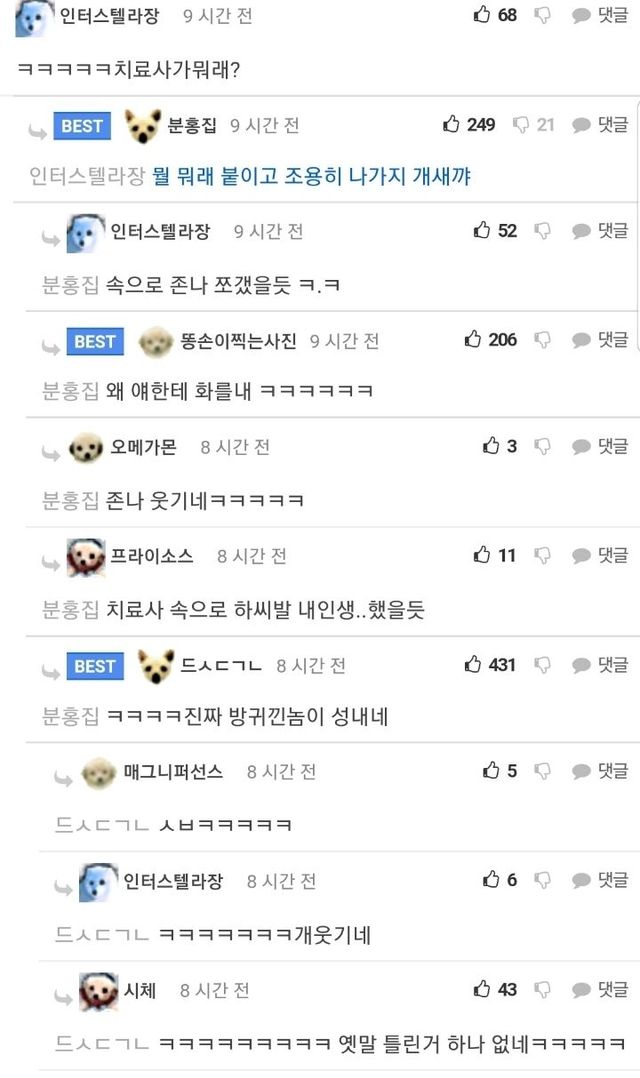Open username 매그니퍼선스
Screen dimensions: 640x1078
[x=173, y=772]
